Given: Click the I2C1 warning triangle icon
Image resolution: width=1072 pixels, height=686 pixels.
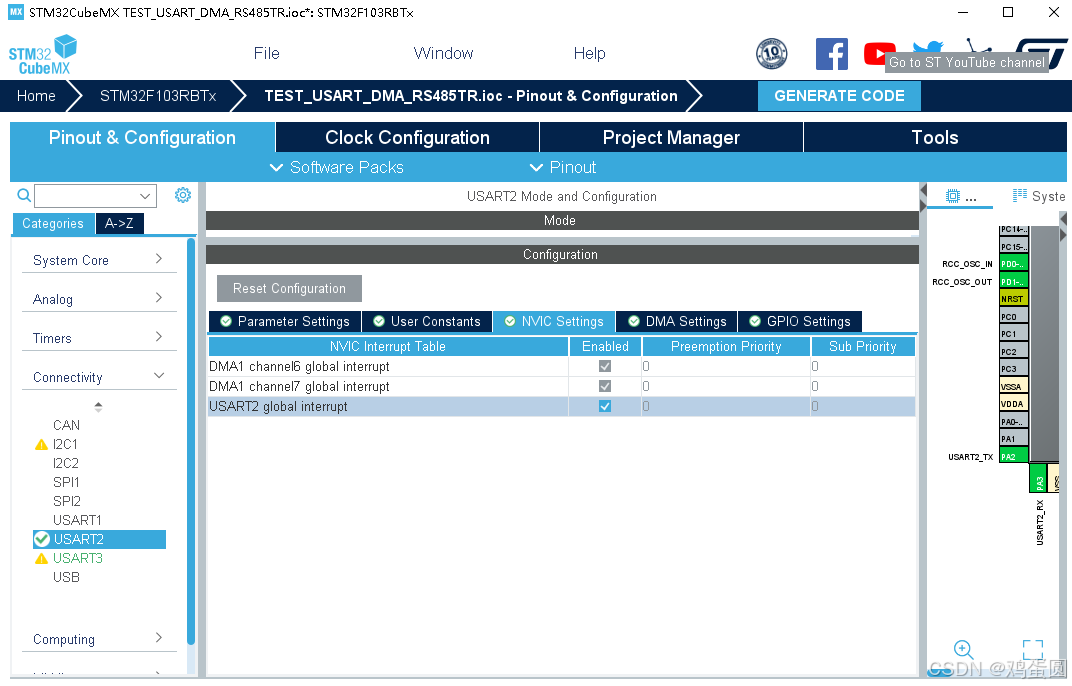Looking at the screenshot, I should click(41, 445).
